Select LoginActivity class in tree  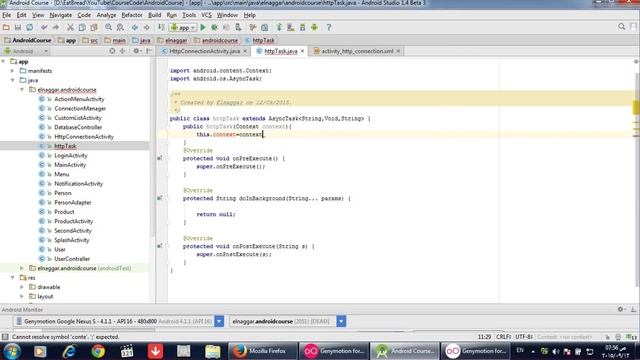pyautogui.click(x=71, y=156)
